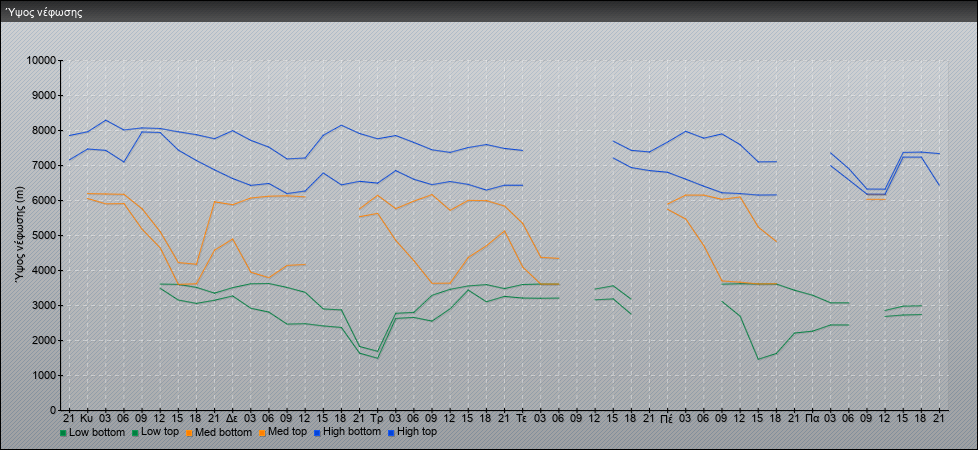
Task: Toggle the Low bottom series label
Action: (97, 432)
